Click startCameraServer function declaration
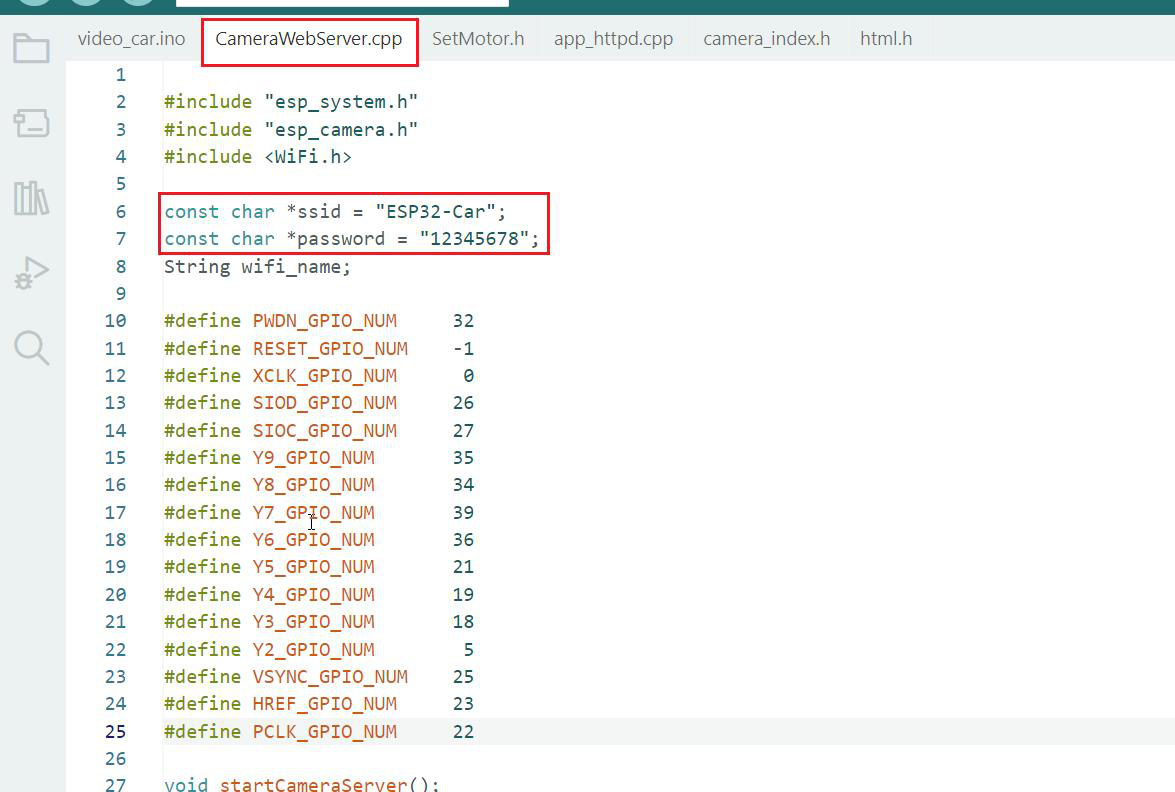 (301, 784)
